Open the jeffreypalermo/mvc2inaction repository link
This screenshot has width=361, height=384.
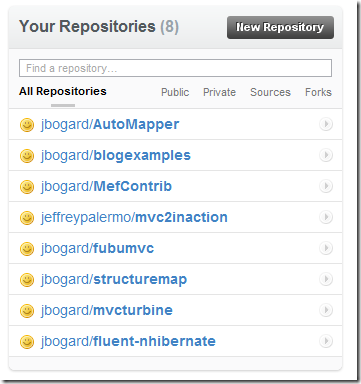(134, 218)
